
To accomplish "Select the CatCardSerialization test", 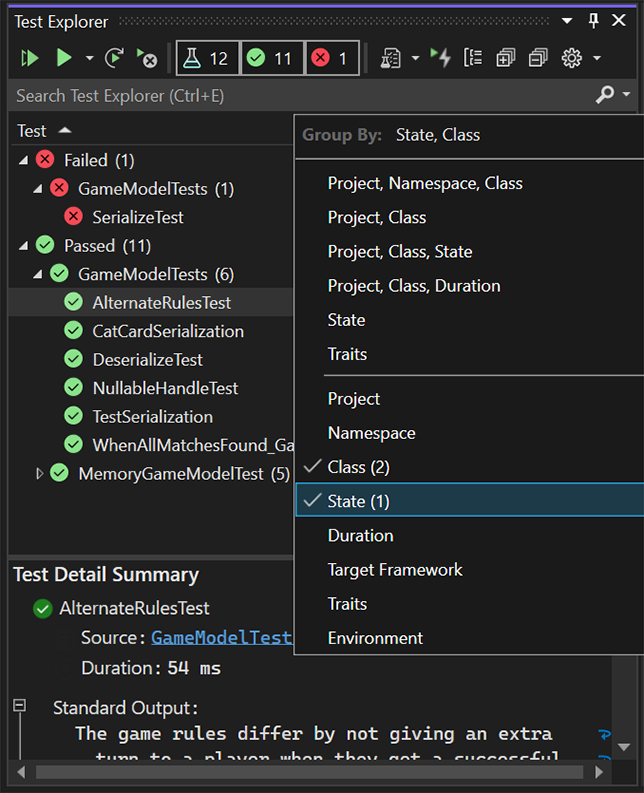I will 168,331.
